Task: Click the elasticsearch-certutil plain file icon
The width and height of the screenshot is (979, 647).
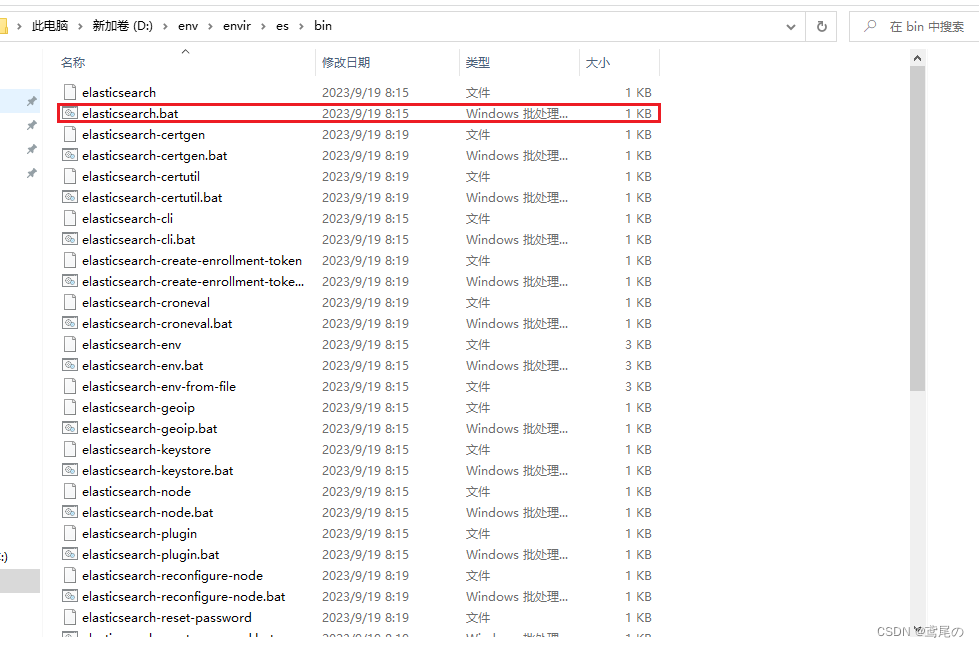Action: pos(70,176)
